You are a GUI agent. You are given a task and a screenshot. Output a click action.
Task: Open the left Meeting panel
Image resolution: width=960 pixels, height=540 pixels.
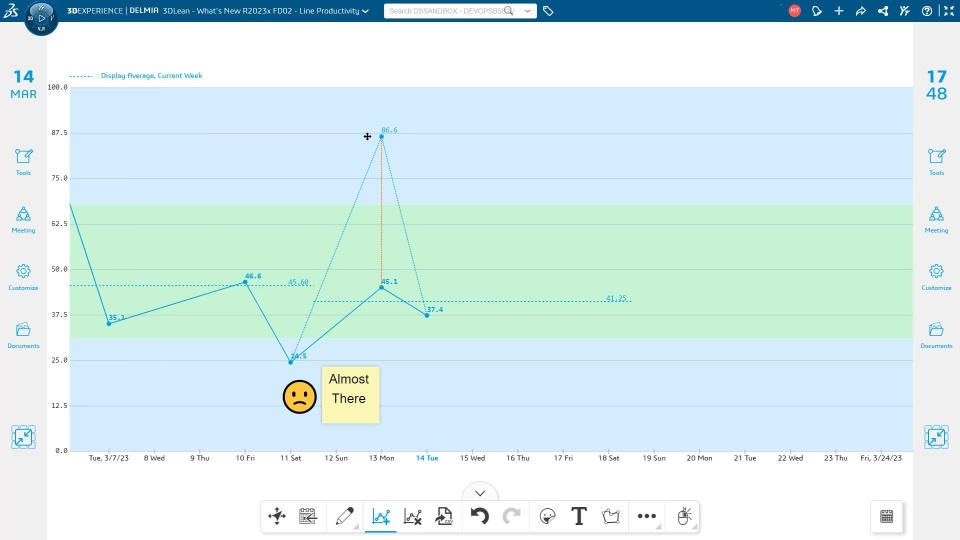click(x=23, y=219)
